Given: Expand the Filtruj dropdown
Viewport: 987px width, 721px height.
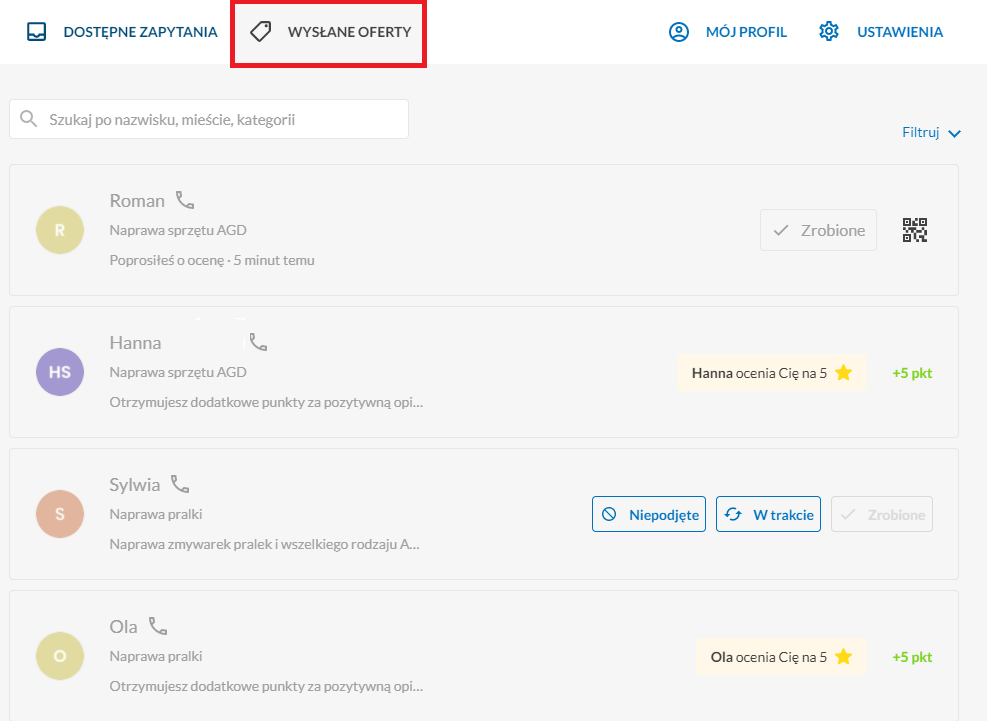Looking at the screenshot, I should click(931, 132).
